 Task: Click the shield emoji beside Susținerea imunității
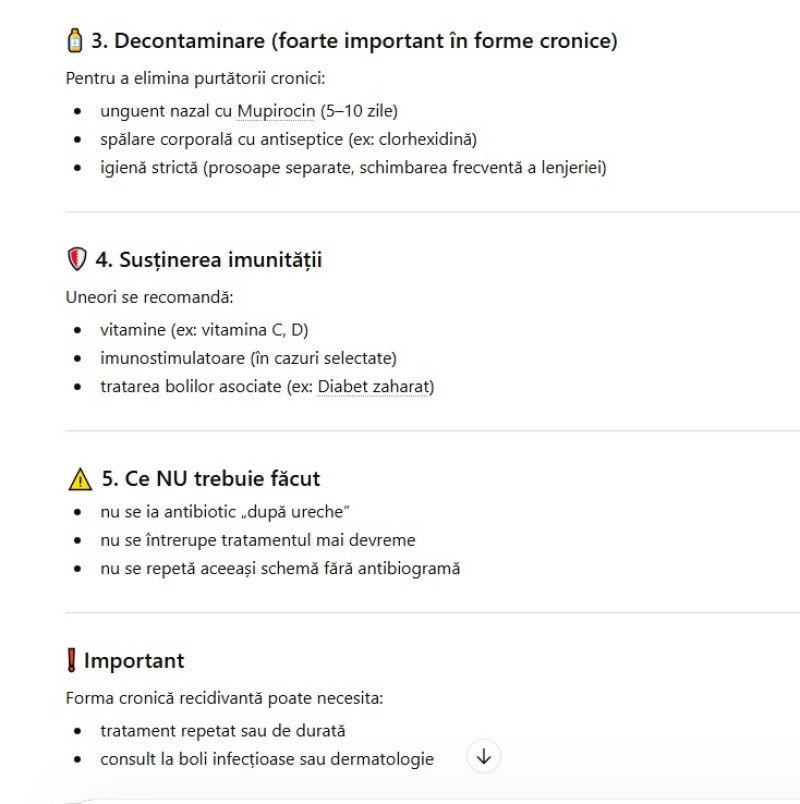[x=77, y=260]
